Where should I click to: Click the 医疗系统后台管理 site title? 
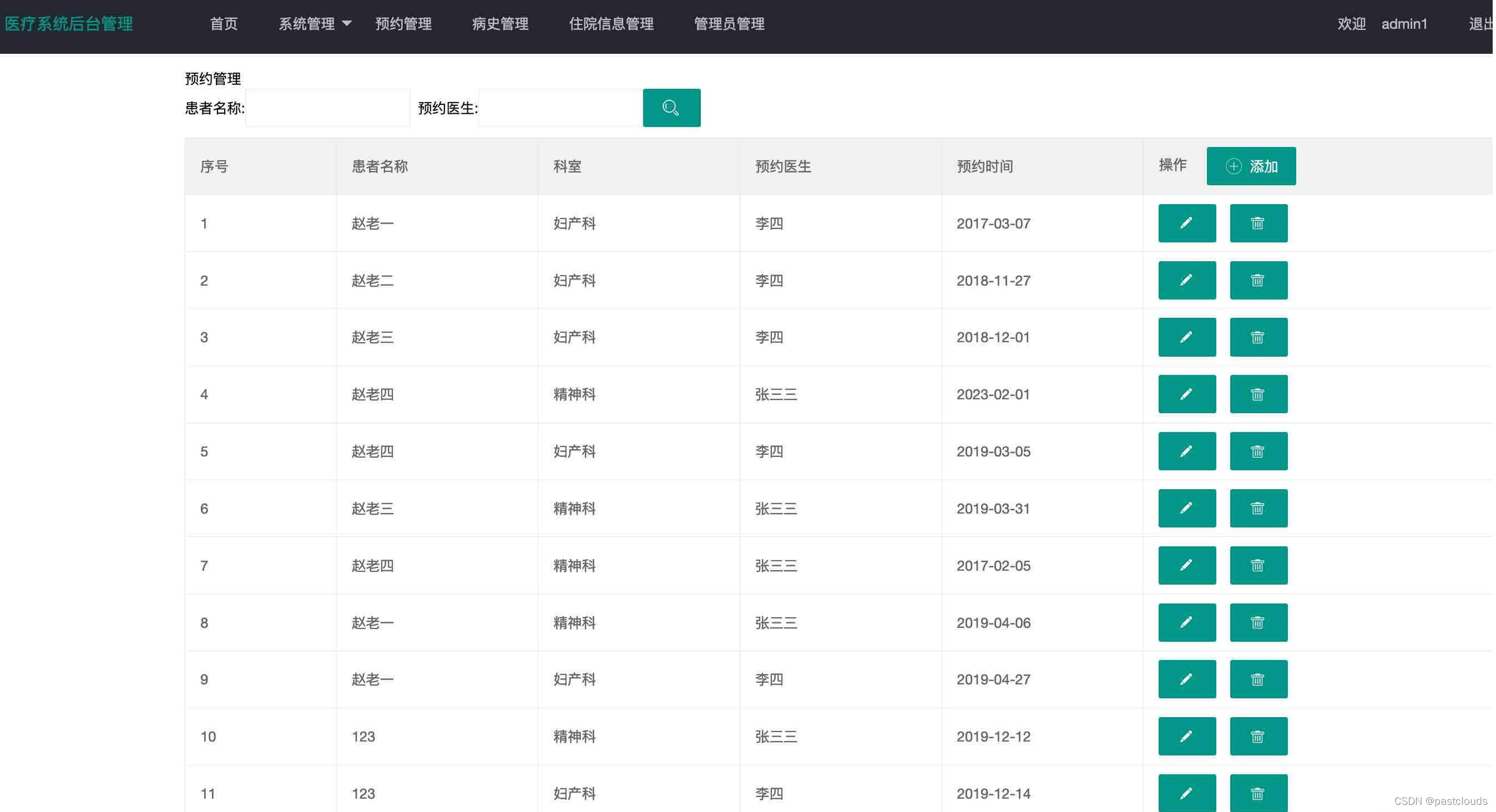point(68,24)
